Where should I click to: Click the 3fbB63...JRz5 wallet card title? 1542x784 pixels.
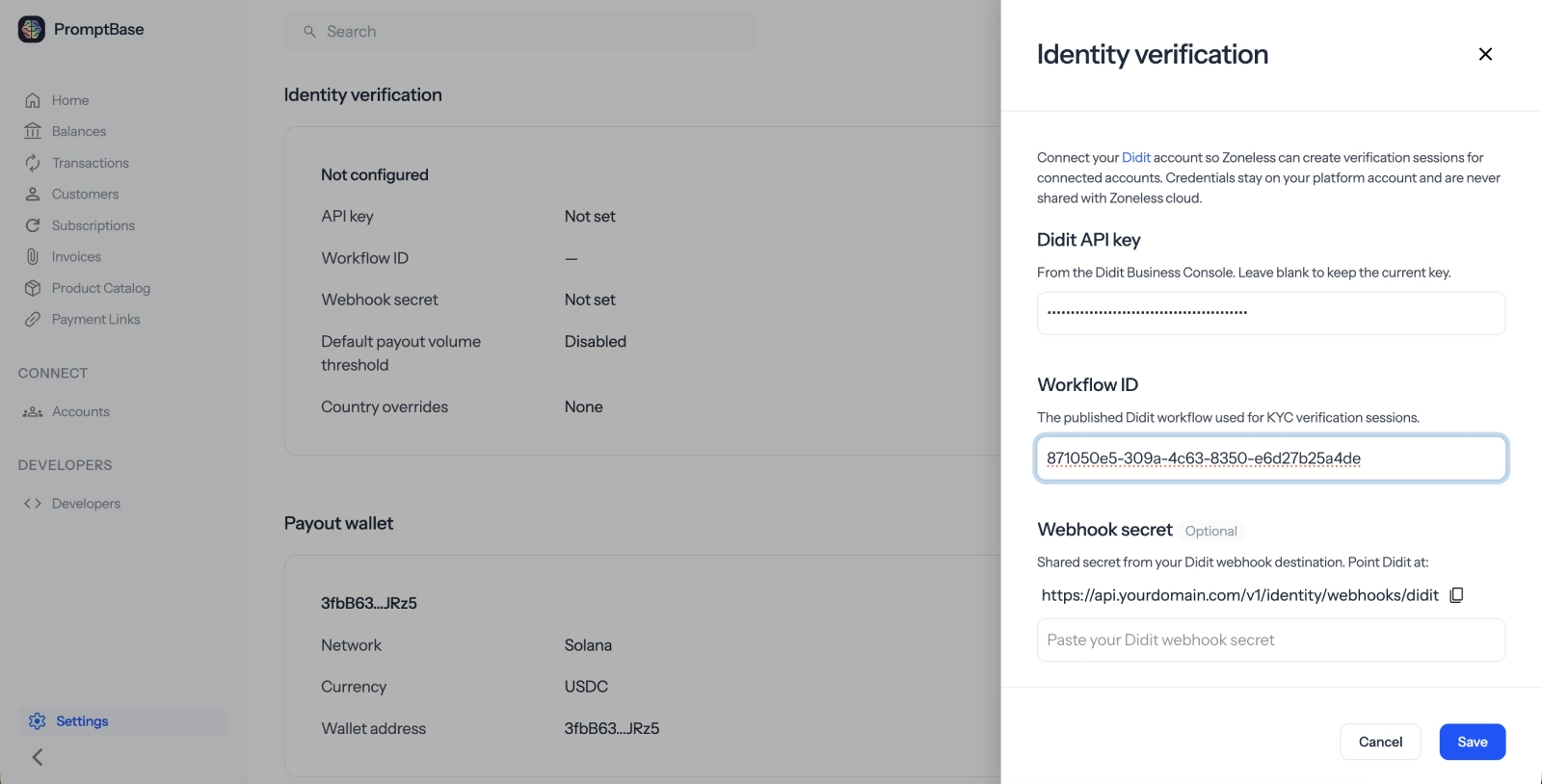click(369, 603)
